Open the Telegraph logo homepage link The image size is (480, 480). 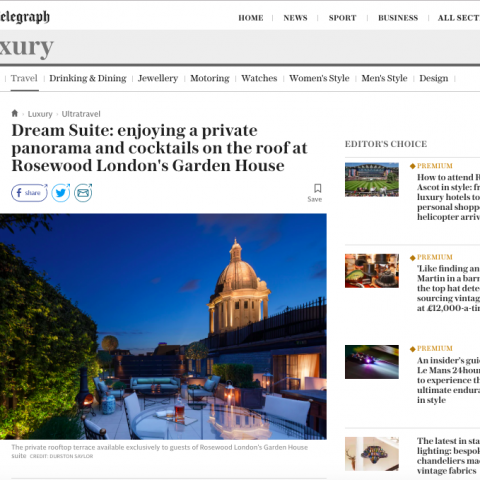pos(25,17)
